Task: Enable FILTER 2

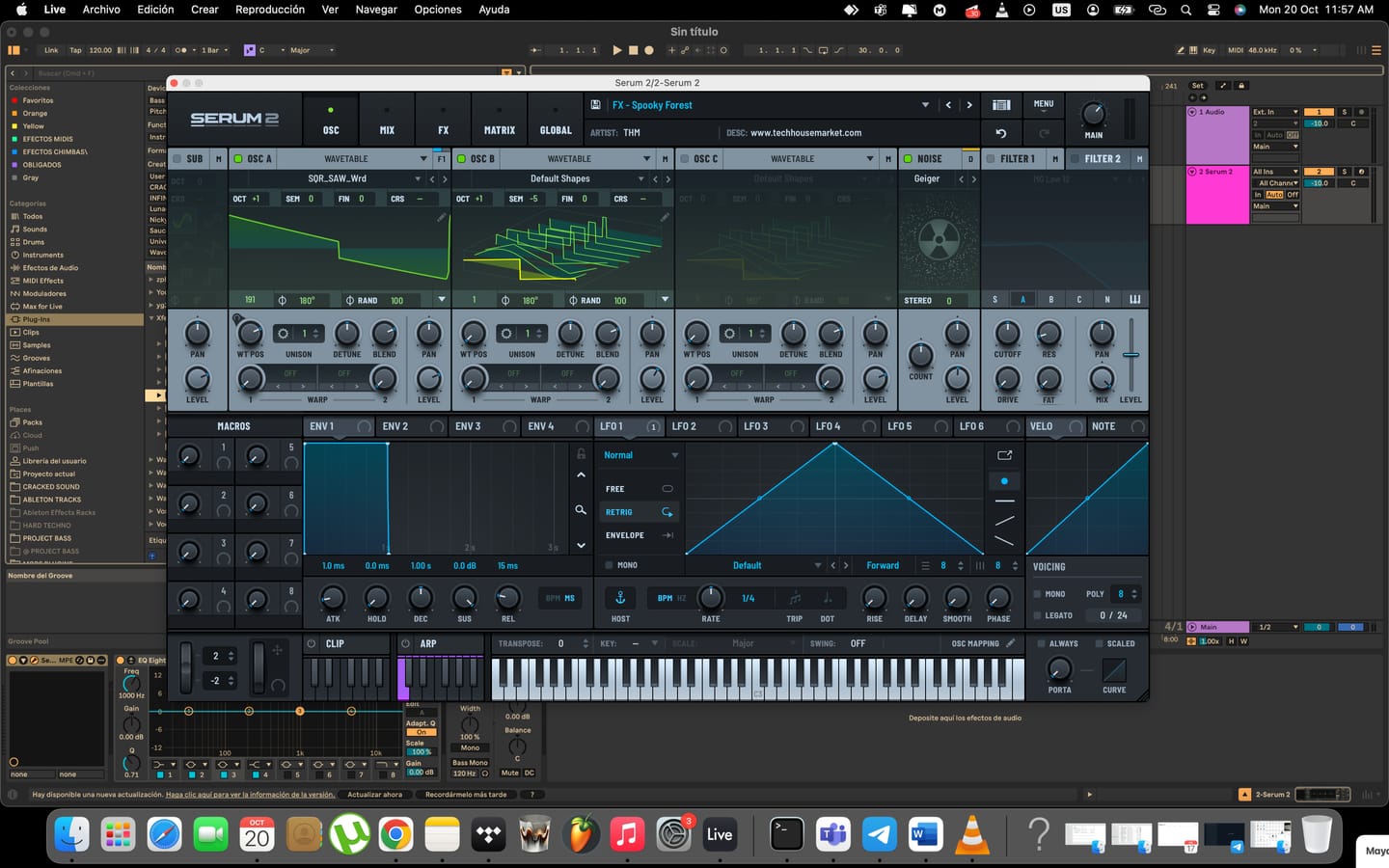Action: coord(1075,159)
